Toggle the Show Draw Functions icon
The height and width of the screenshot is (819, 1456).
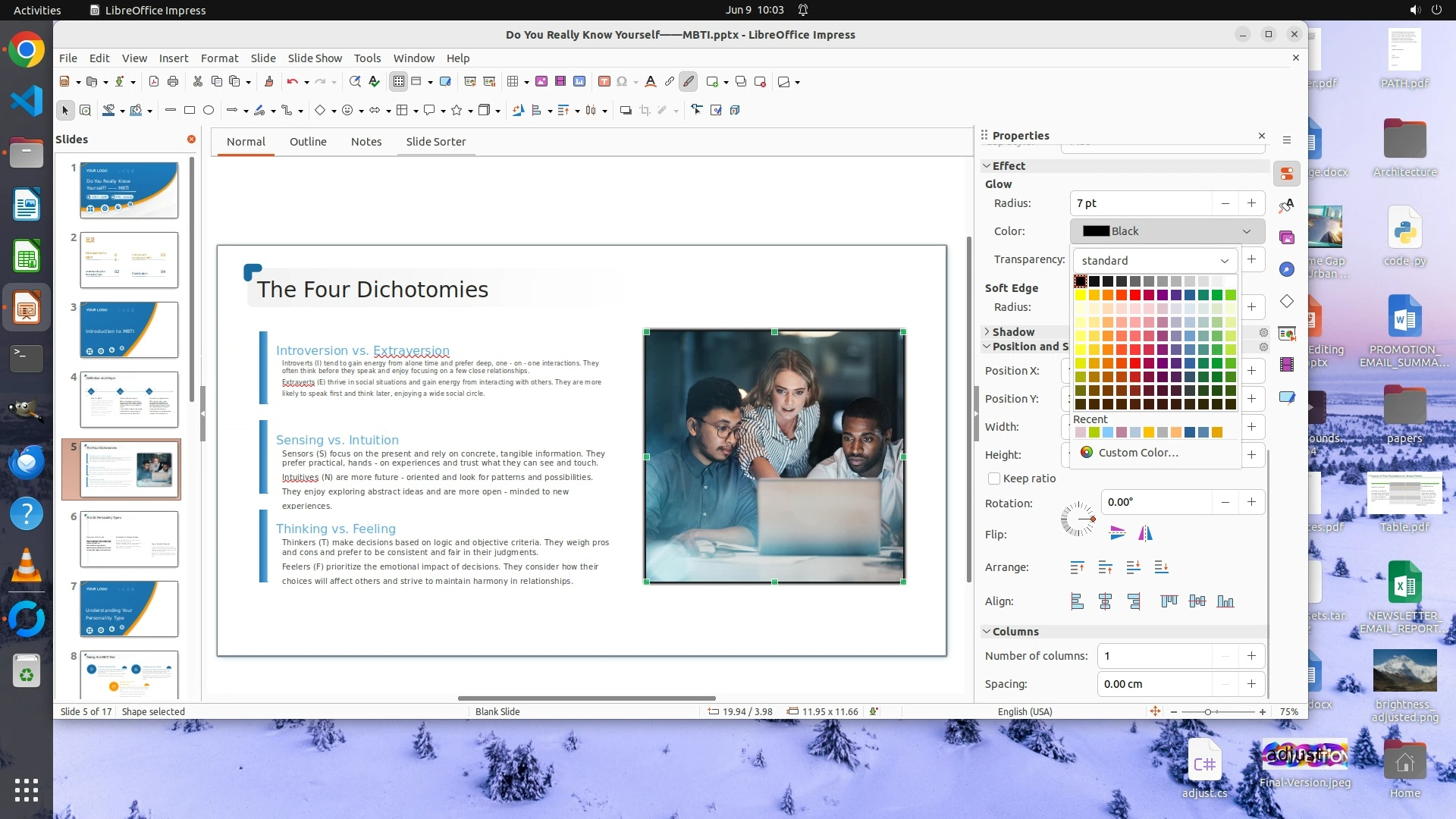(x=688, y=82)
